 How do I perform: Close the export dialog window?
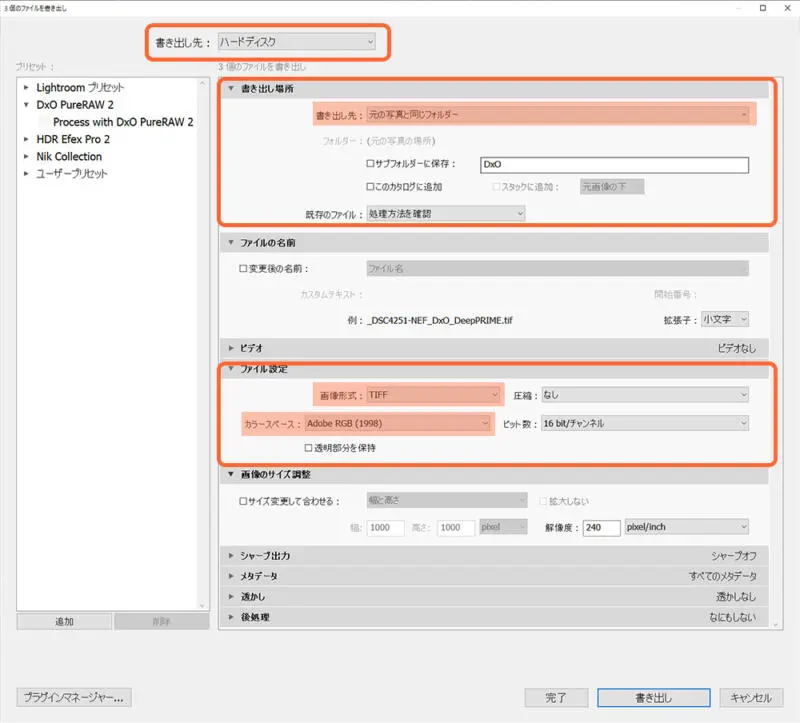click(x=788, y=8)
